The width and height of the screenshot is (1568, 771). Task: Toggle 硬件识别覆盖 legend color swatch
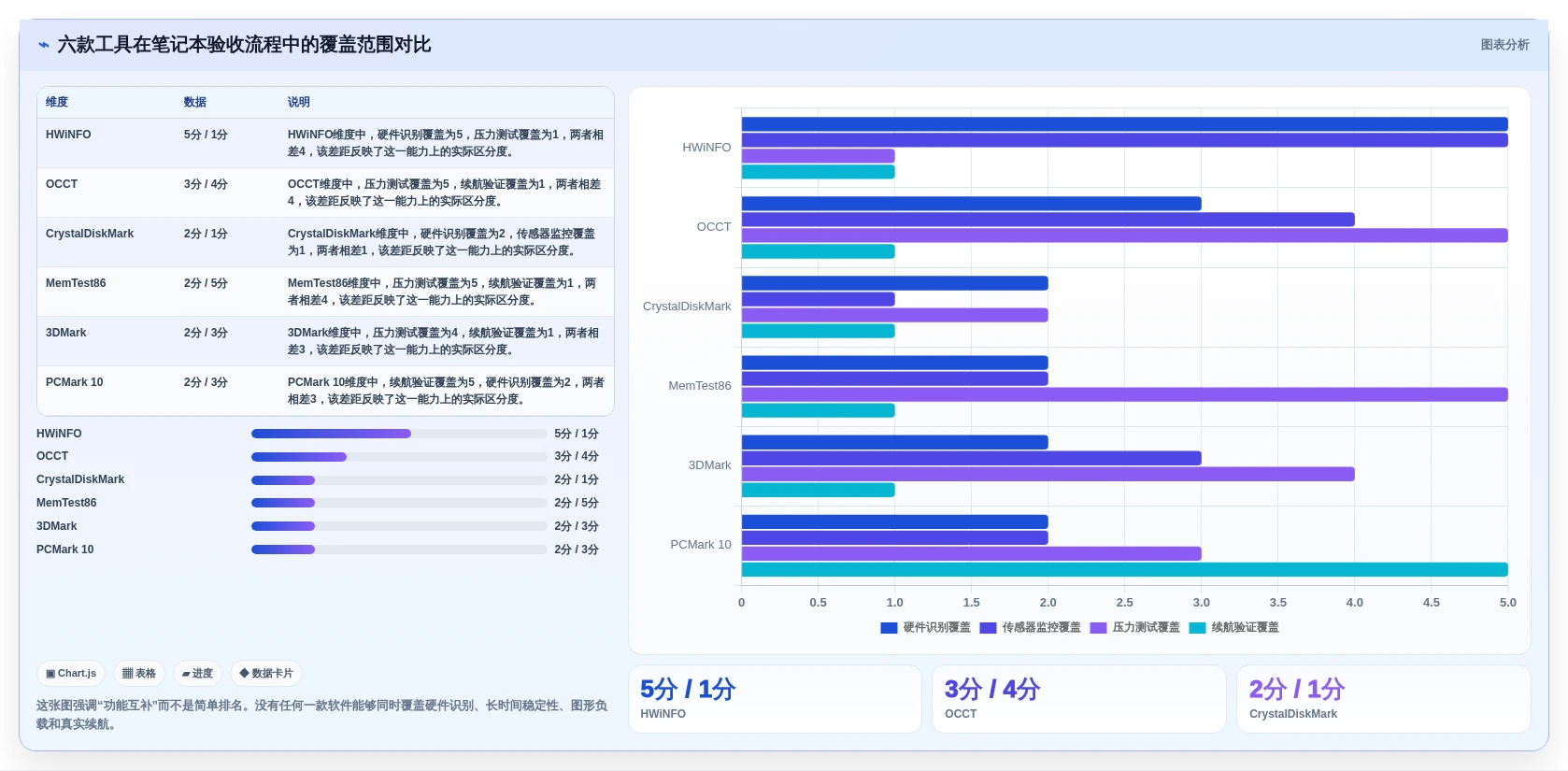[x=889, y=628]
